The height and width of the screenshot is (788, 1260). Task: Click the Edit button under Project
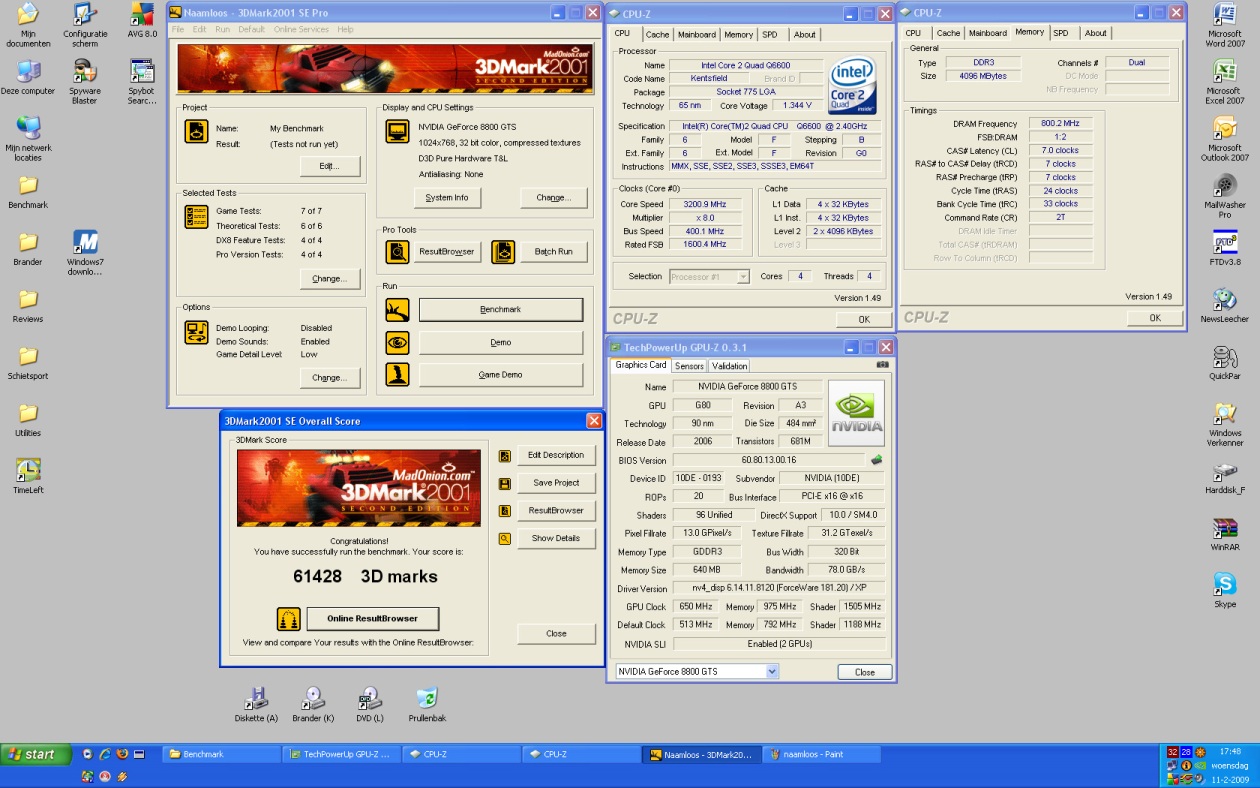329,166
